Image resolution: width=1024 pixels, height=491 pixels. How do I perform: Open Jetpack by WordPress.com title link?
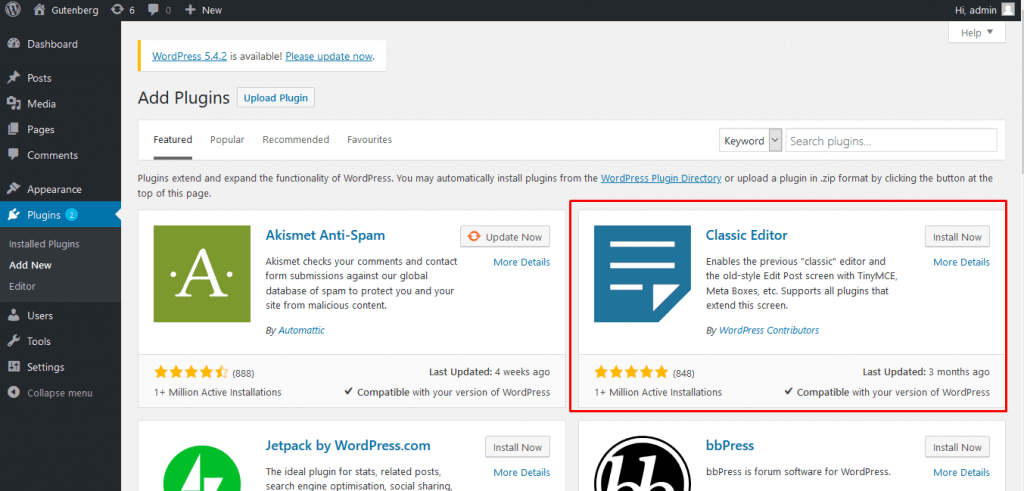348,445
